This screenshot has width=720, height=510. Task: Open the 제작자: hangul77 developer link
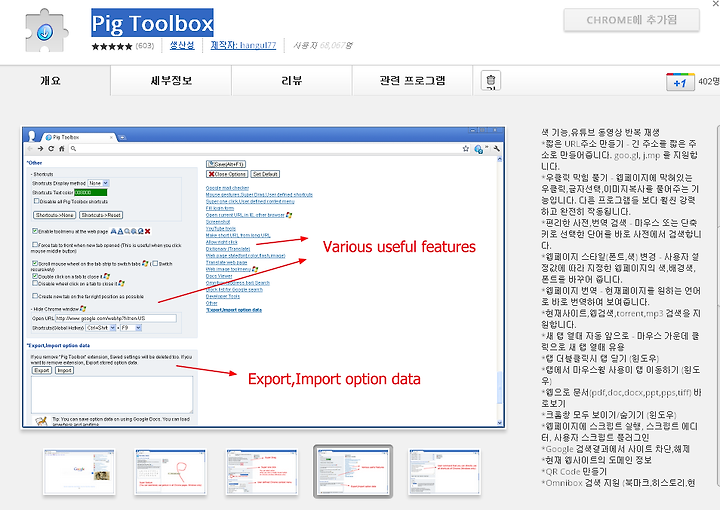click(x=243, y=45)
